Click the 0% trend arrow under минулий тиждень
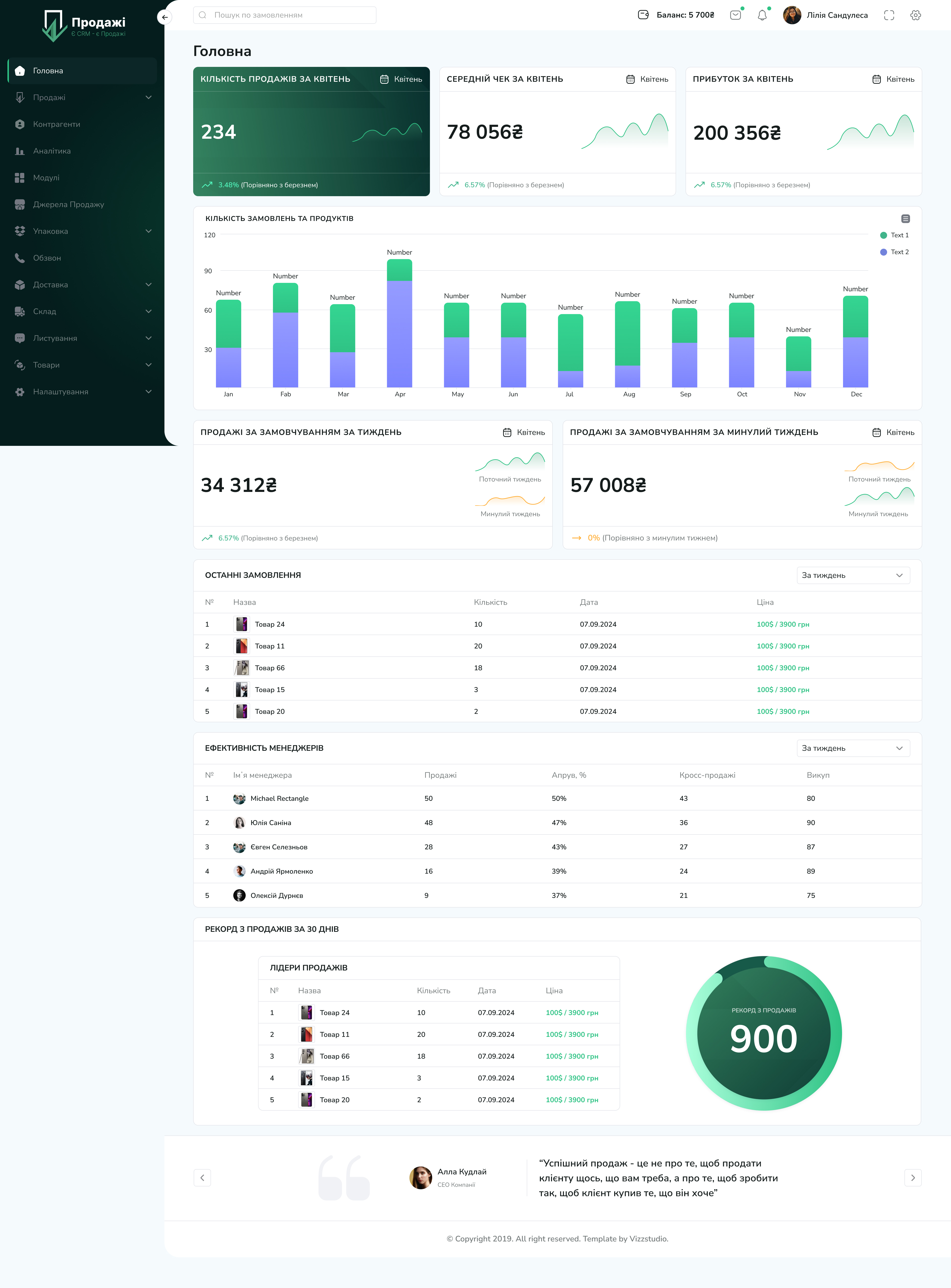 pyautogui.click(x=576, y=538)
